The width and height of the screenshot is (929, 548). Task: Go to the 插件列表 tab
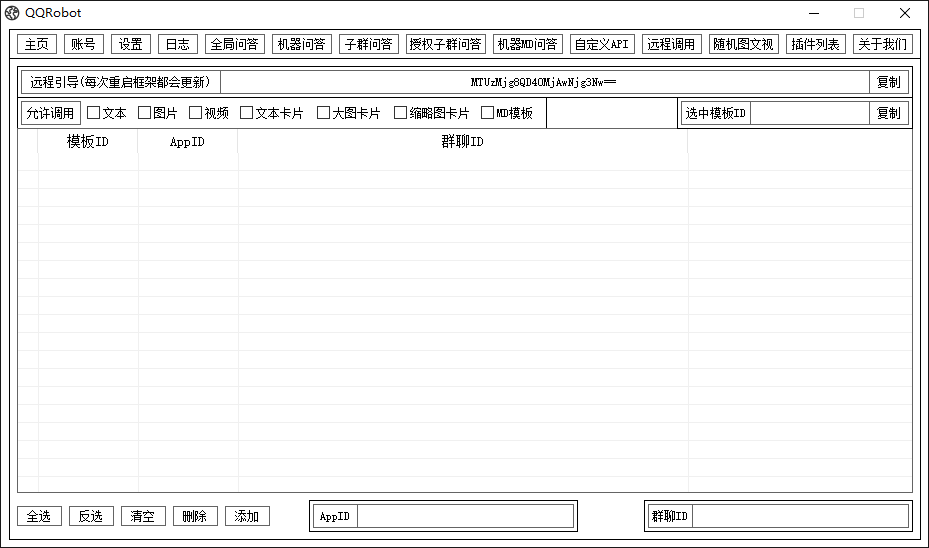815,44
